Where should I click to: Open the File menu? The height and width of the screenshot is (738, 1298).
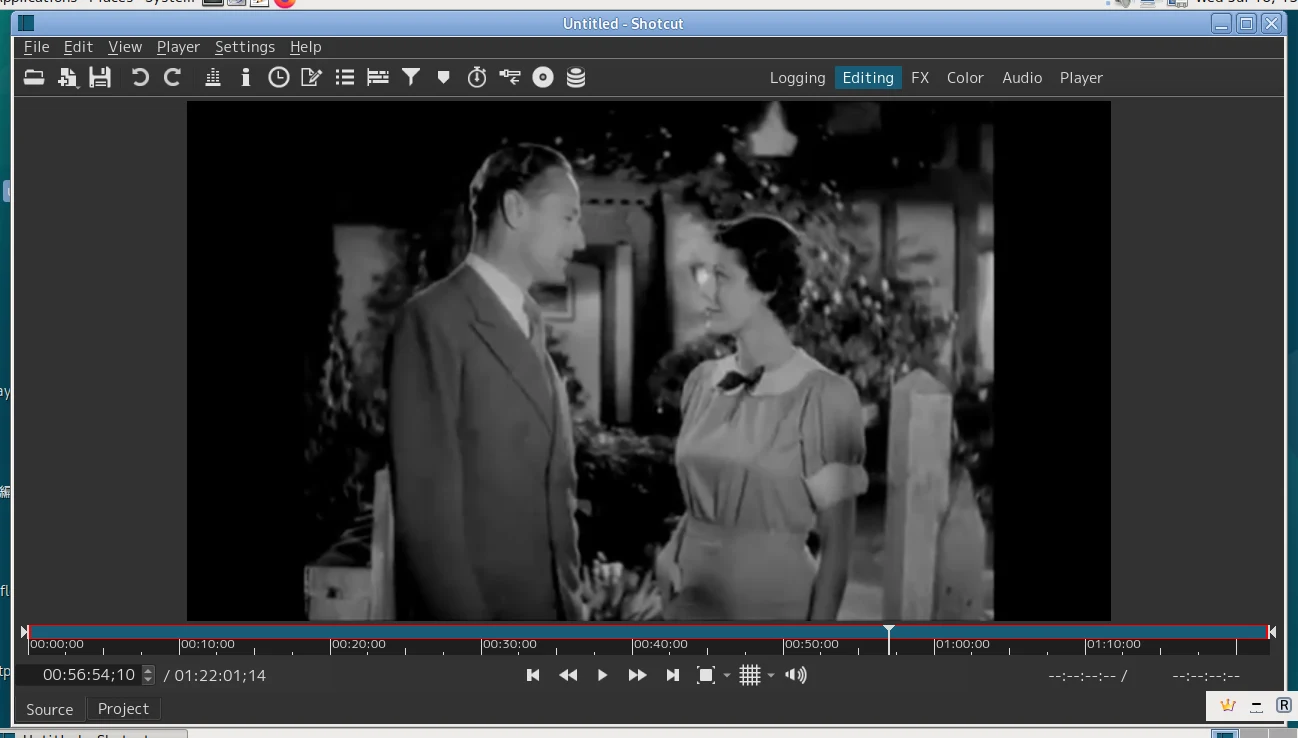pos(36,47)
